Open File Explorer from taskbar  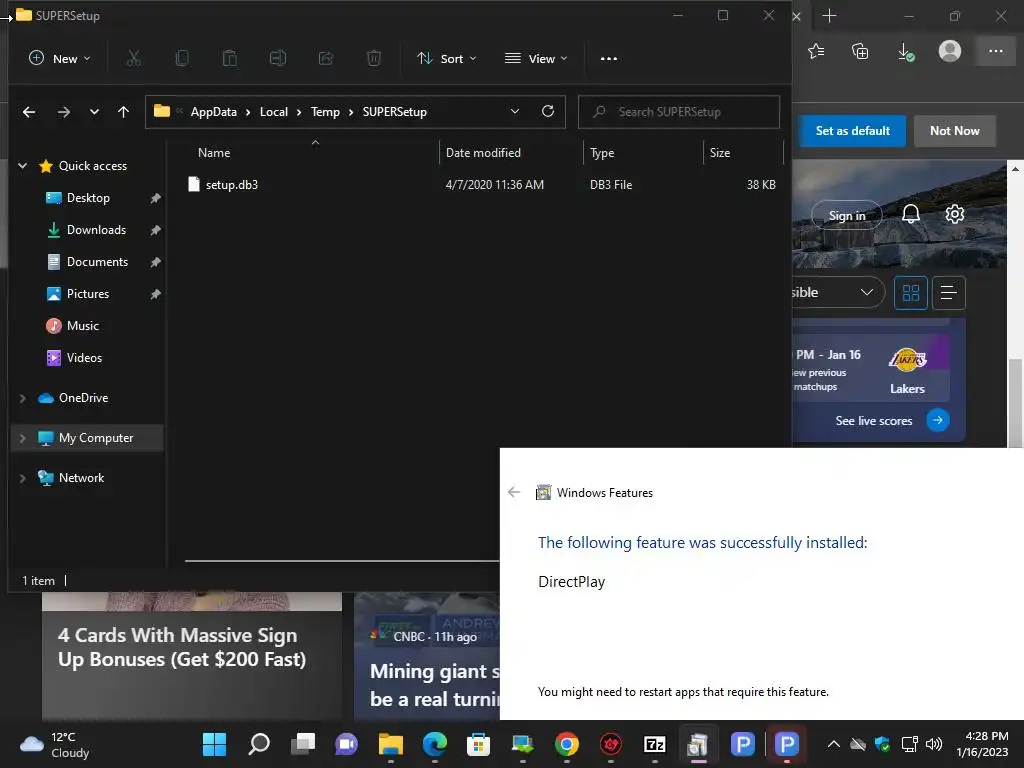(x=391, y=744)
